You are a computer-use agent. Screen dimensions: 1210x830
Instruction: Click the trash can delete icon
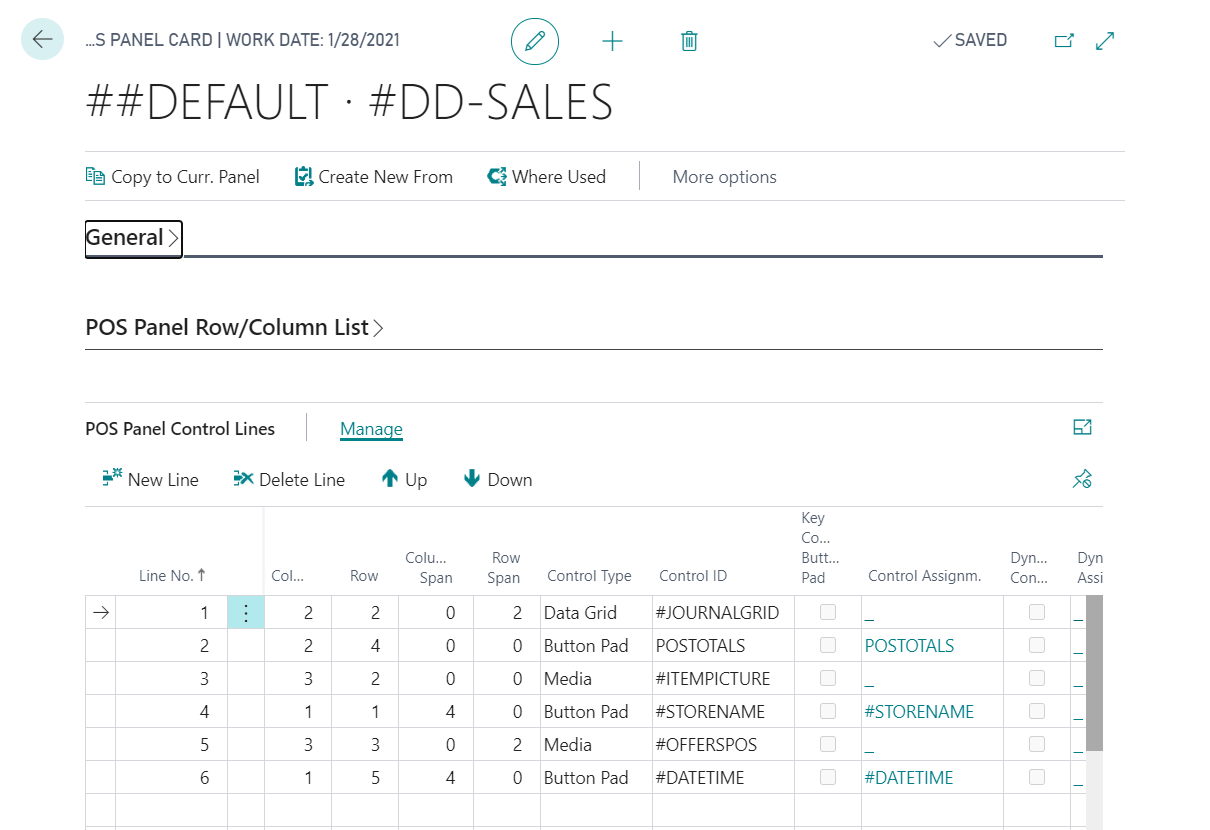pos(689,41)
